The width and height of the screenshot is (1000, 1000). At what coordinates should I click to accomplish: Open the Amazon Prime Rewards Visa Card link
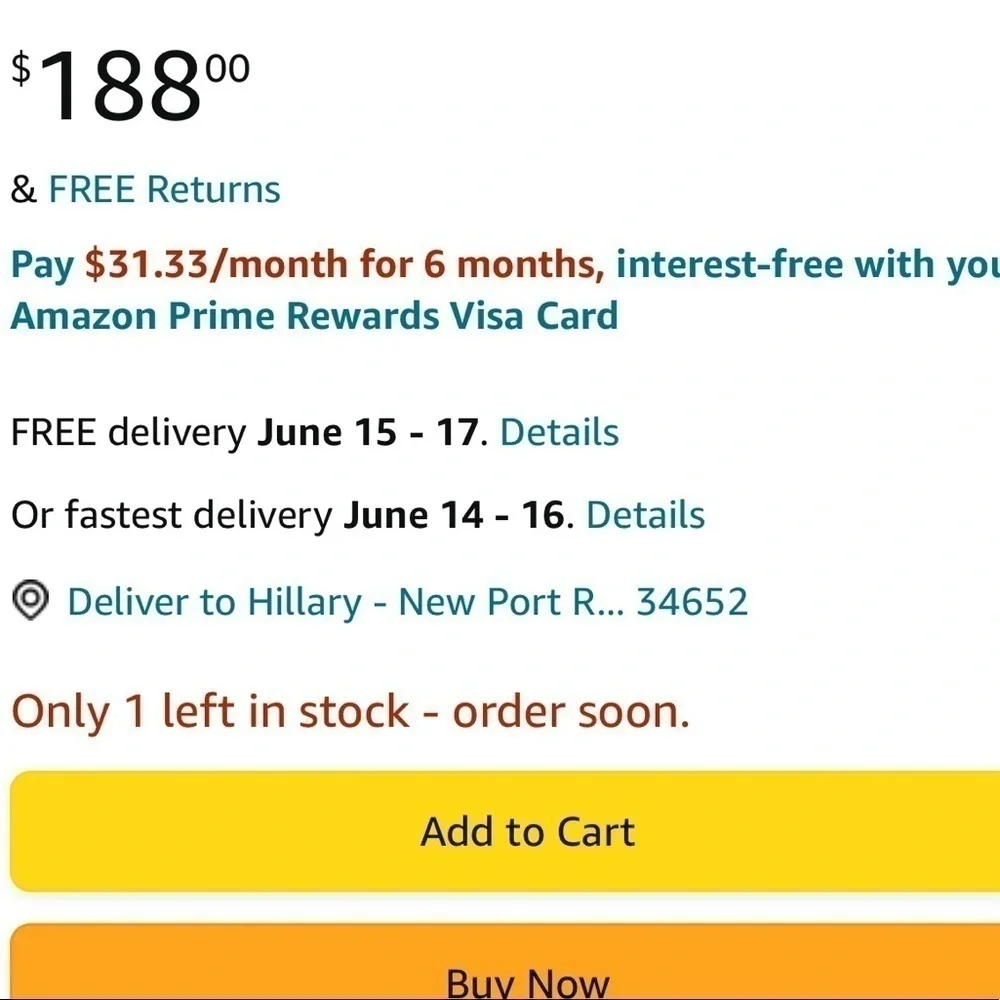click(314, 316)
